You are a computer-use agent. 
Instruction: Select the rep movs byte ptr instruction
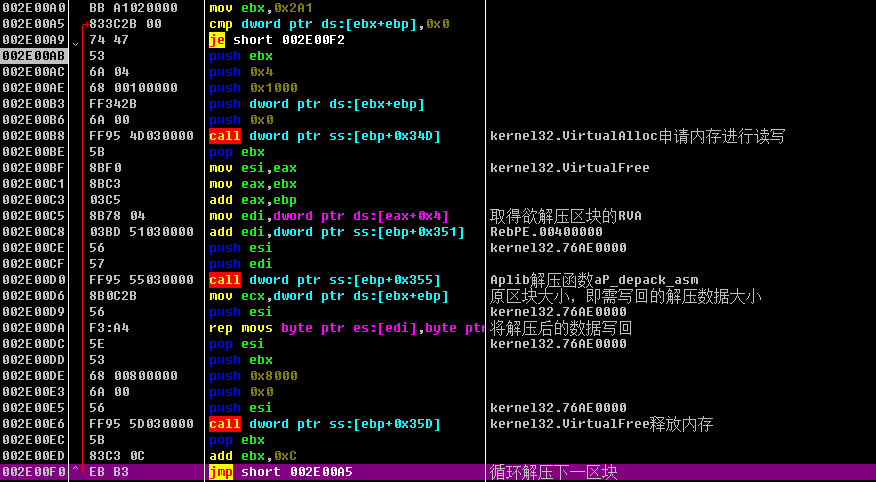(x=346, y=328)
